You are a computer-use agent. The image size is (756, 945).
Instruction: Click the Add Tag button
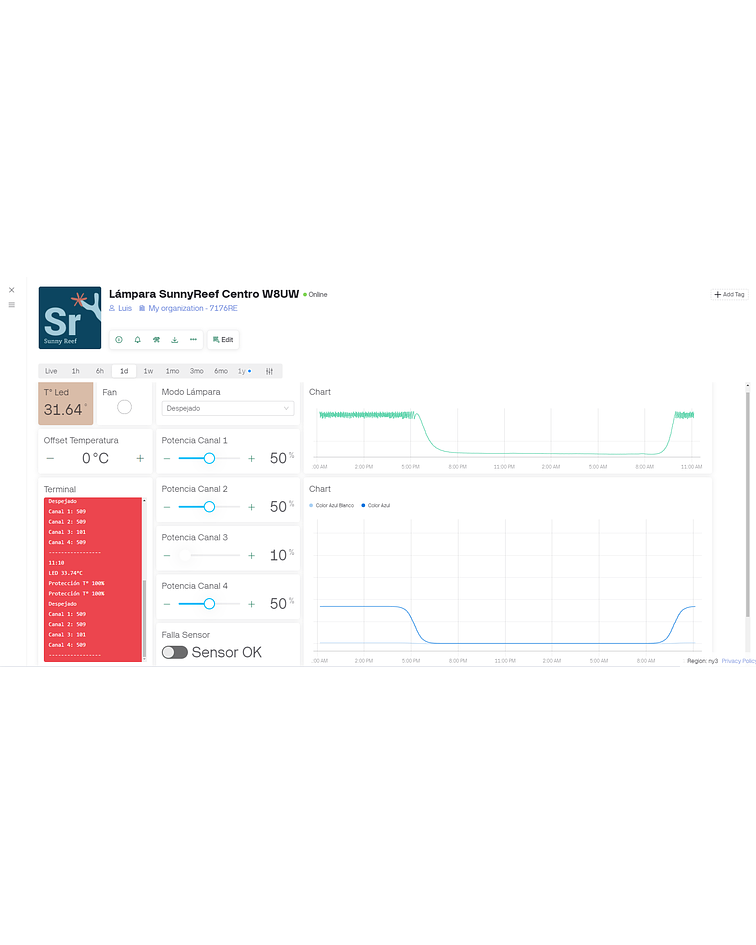point(728,295)
